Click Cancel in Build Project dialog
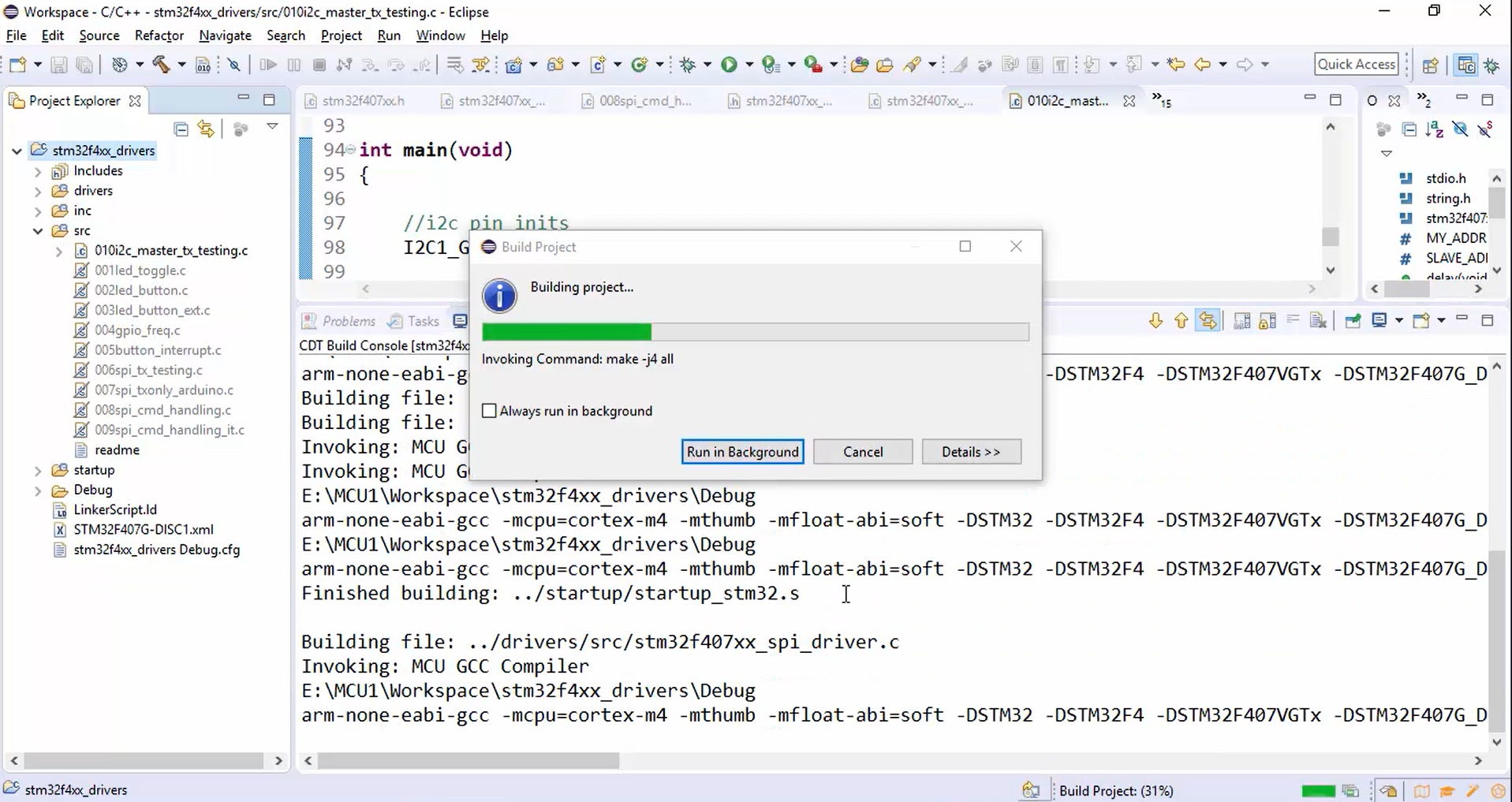1512x802 pixels. pos(863,452)
